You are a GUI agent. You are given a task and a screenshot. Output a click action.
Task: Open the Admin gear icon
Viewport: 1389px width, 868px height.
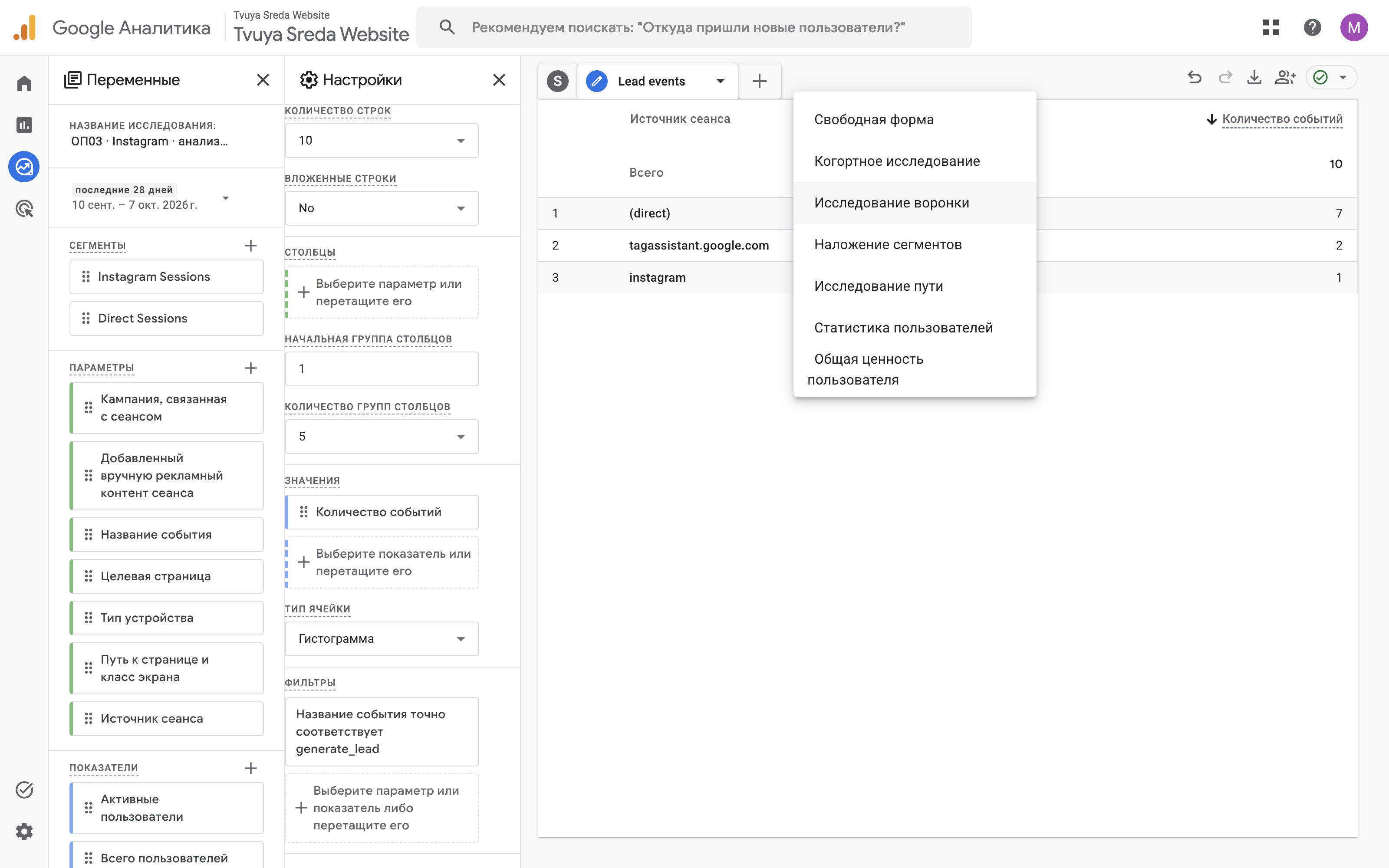pos(24,831)
